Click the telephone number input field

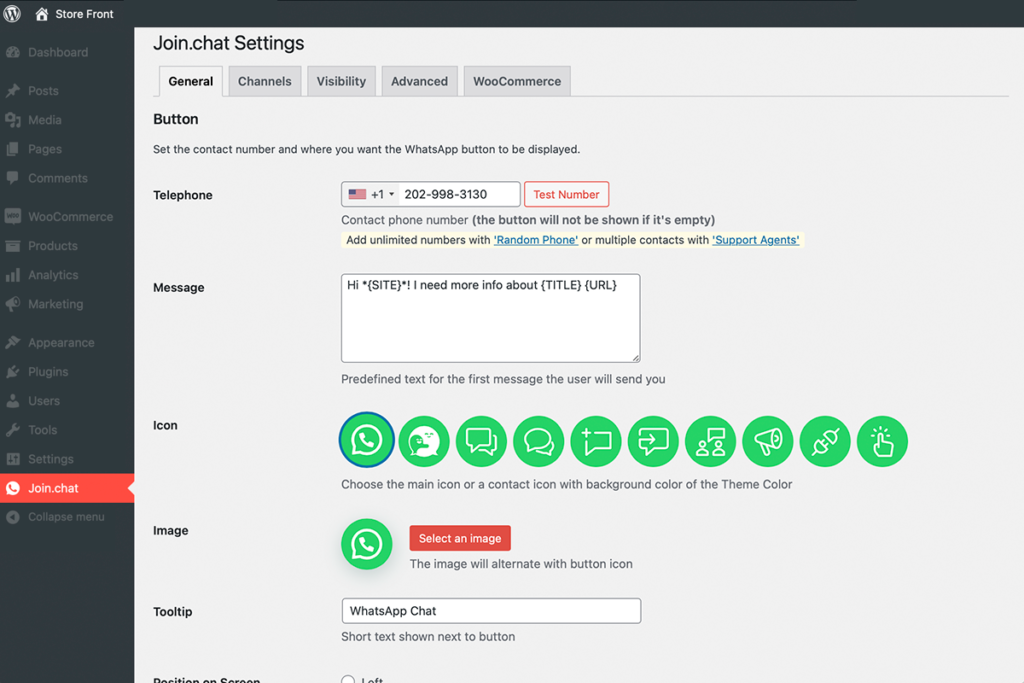pos(459,195)
